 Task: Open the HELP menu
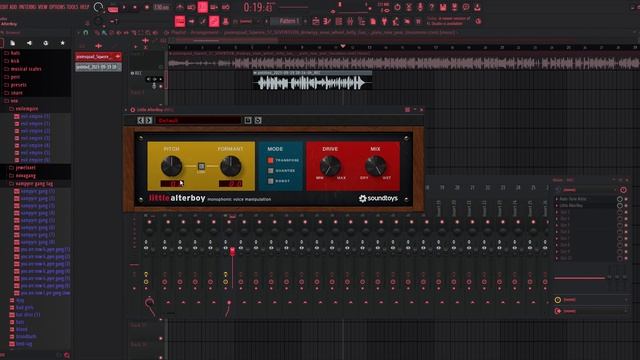coord(84,7)
